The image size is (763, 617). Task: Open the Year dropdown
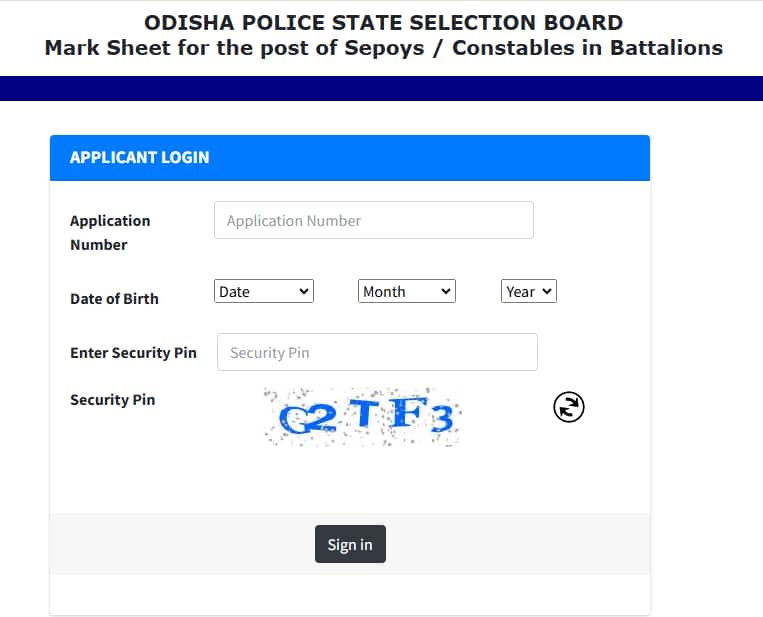pyautogui.click(x=528, y=291)
